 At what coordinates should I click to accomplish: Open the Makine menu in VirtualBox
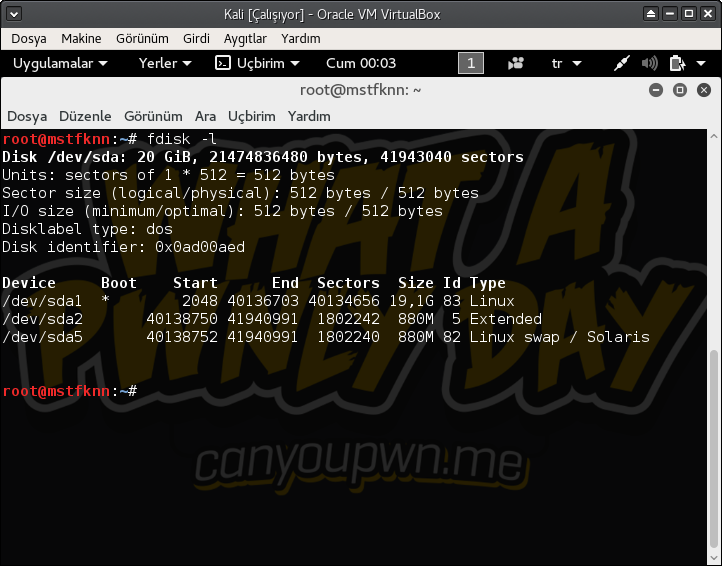(x=81, y=38)
